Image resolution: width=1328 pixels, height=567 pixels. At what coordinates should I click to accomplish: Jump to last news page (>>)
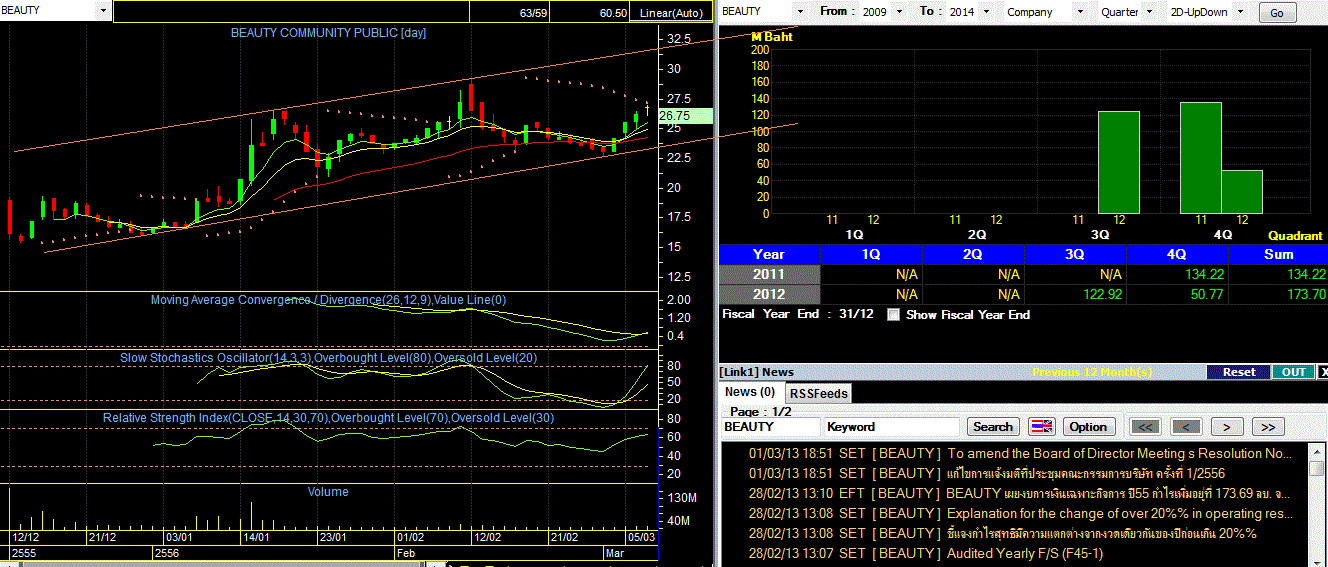[x=1267, y=427]
